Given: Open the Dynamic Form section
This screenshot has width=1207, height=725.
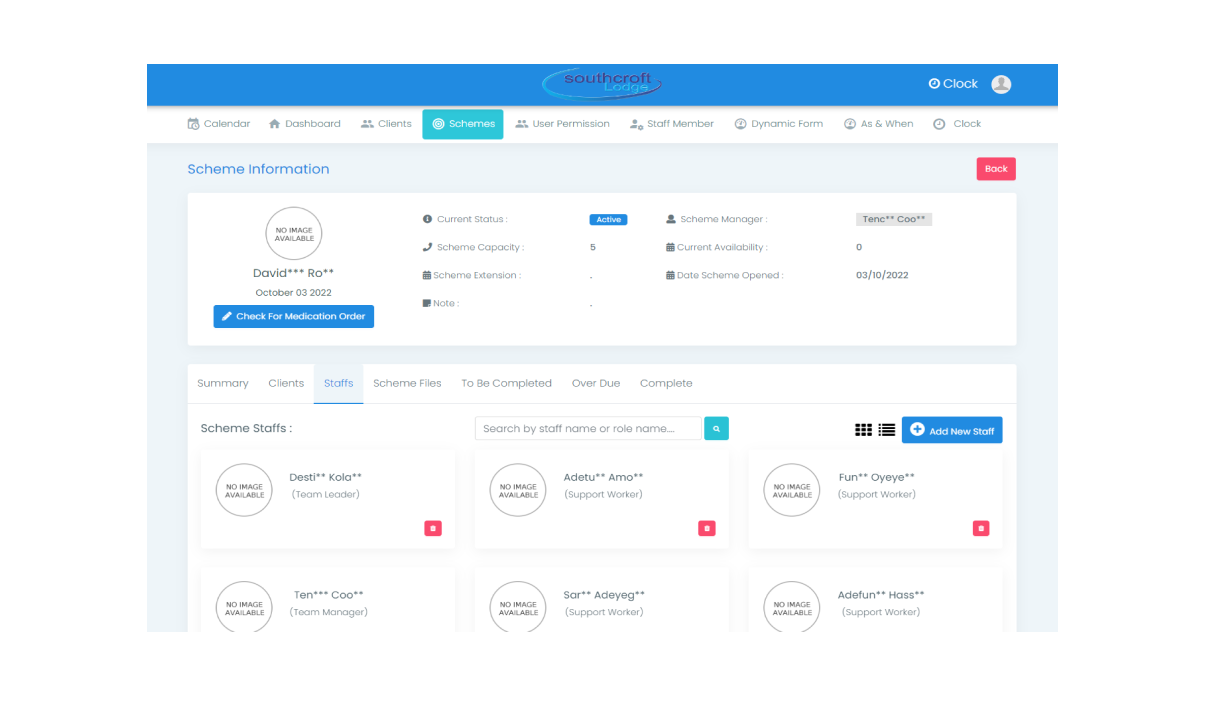Looking at the screenshot, I should [778, 124].
